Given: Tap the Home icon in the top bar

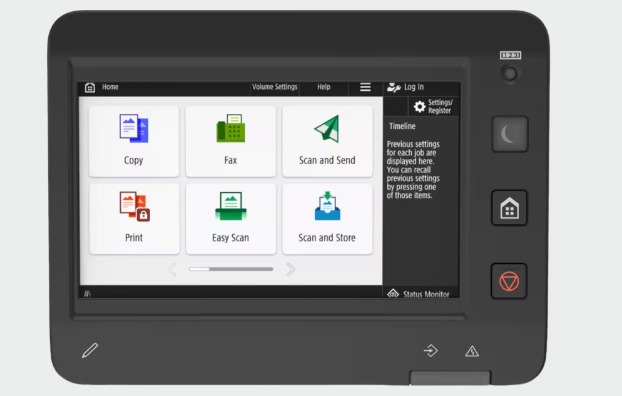Looking at the screenshot, I should [x=90, y=87].
